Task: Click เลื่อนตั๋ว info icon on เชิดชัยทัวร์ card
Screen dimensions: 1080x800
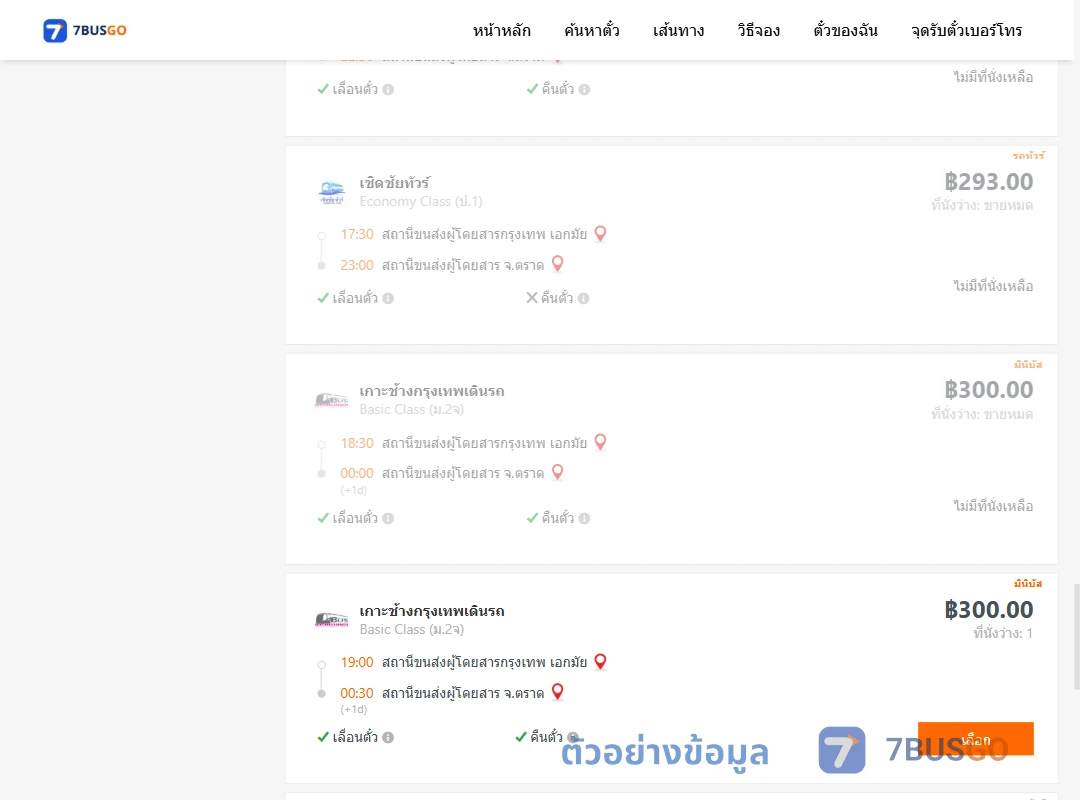Action: pyautogui.click(x=388, y=298)
